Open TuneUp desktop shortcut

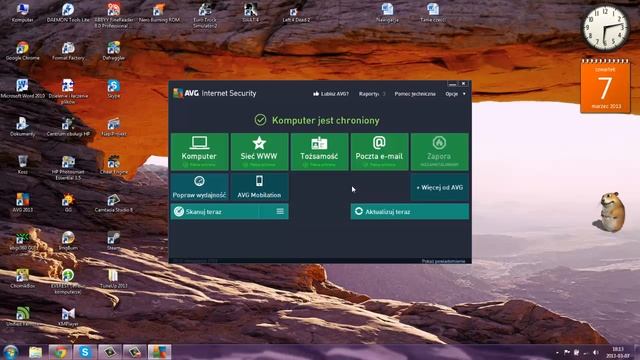pos(113,278)
